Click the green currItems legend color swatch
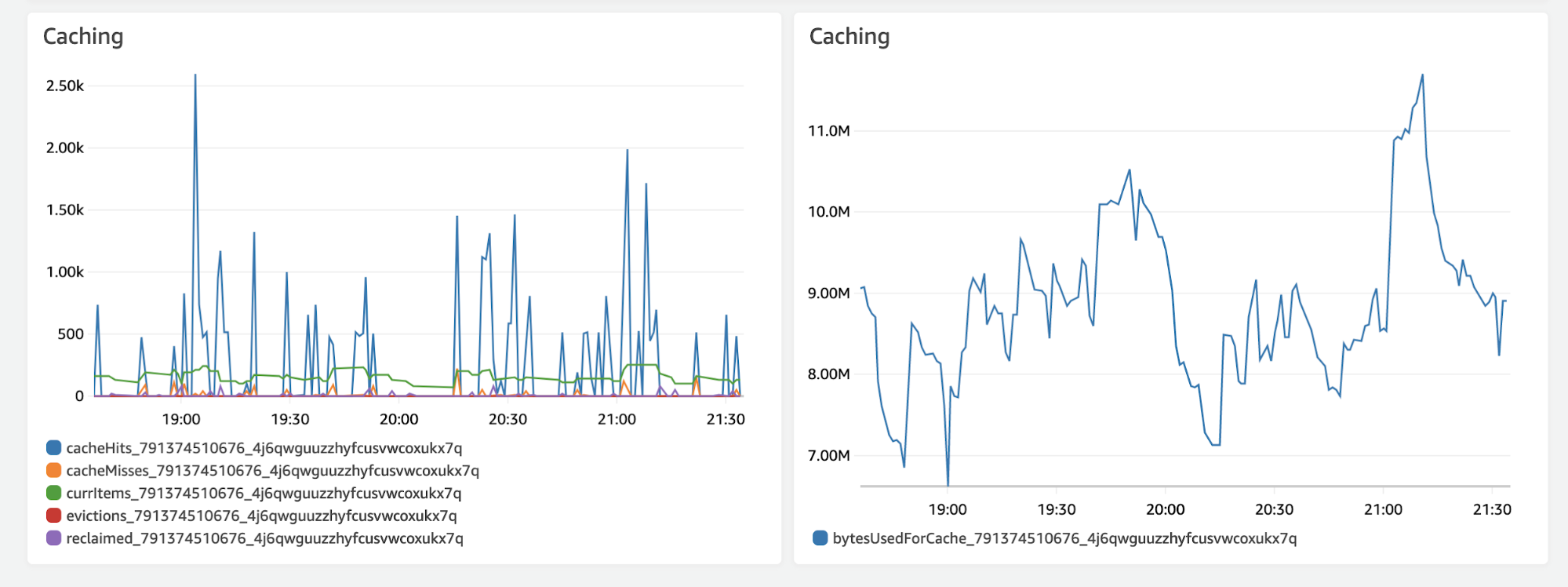 click(x=54, y=493)
